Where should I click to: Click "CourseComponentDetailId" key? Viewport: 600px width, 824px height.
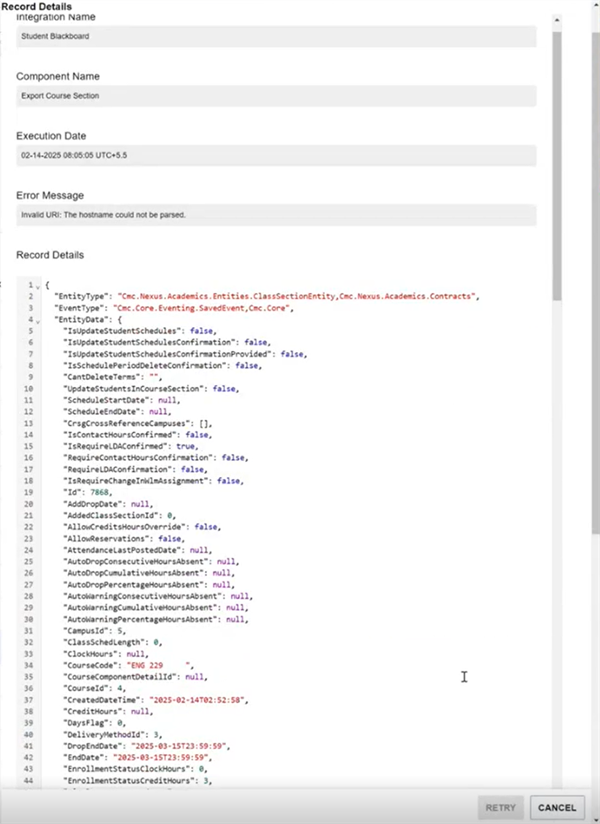pos(120,677)
